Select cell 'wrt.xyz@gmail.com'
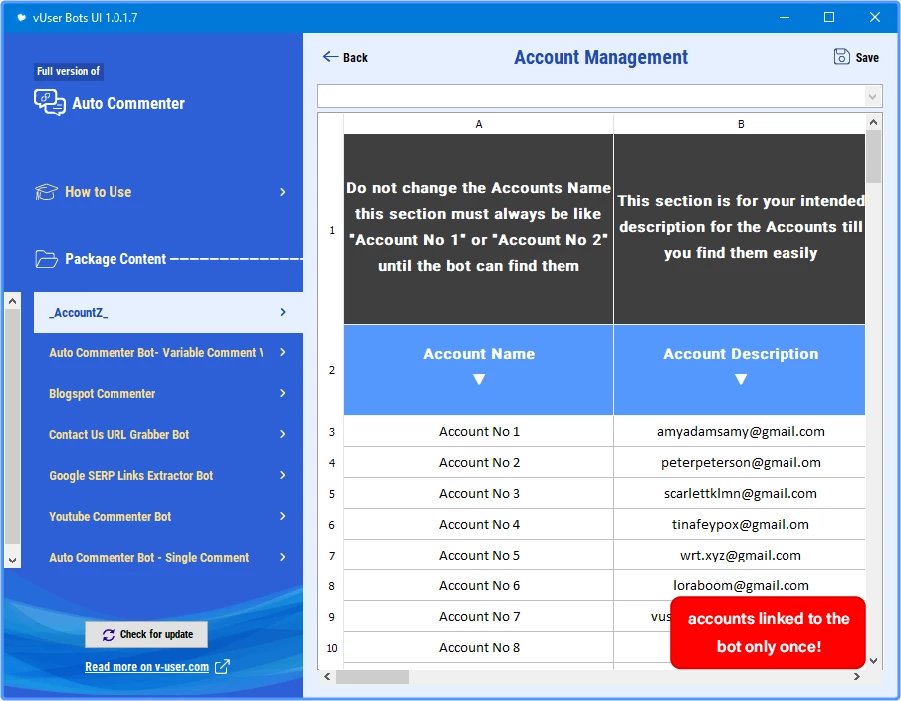This screenshot has height=701, width=901. [740, 556]
